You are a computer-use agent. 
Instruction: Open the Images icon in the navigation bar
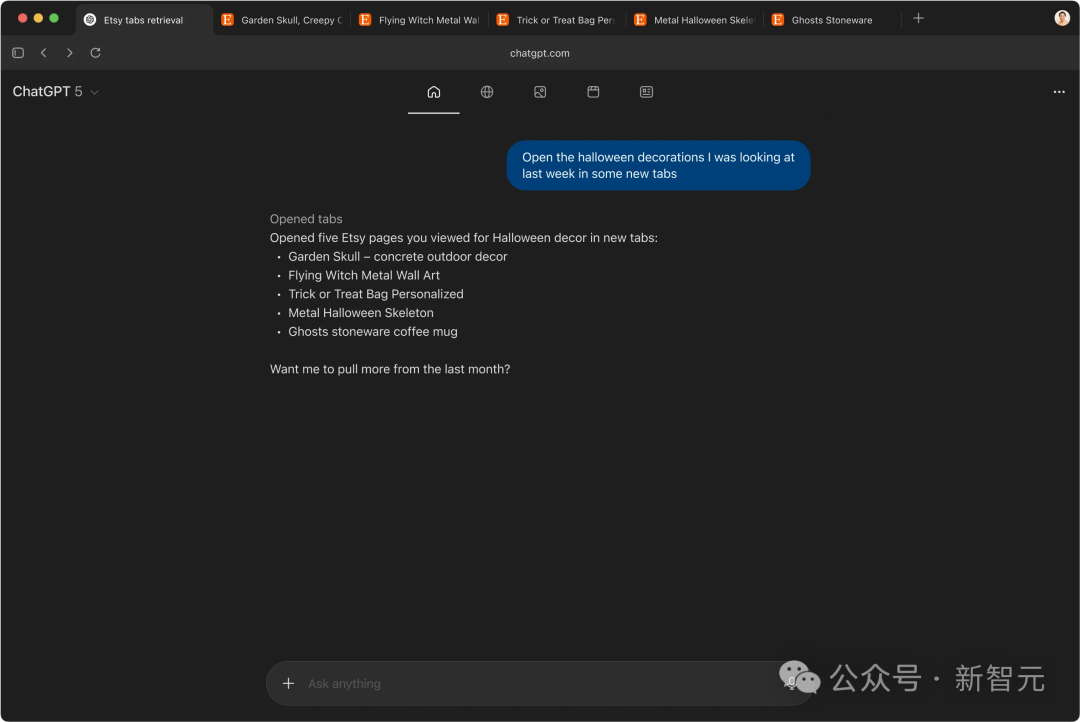540,91
